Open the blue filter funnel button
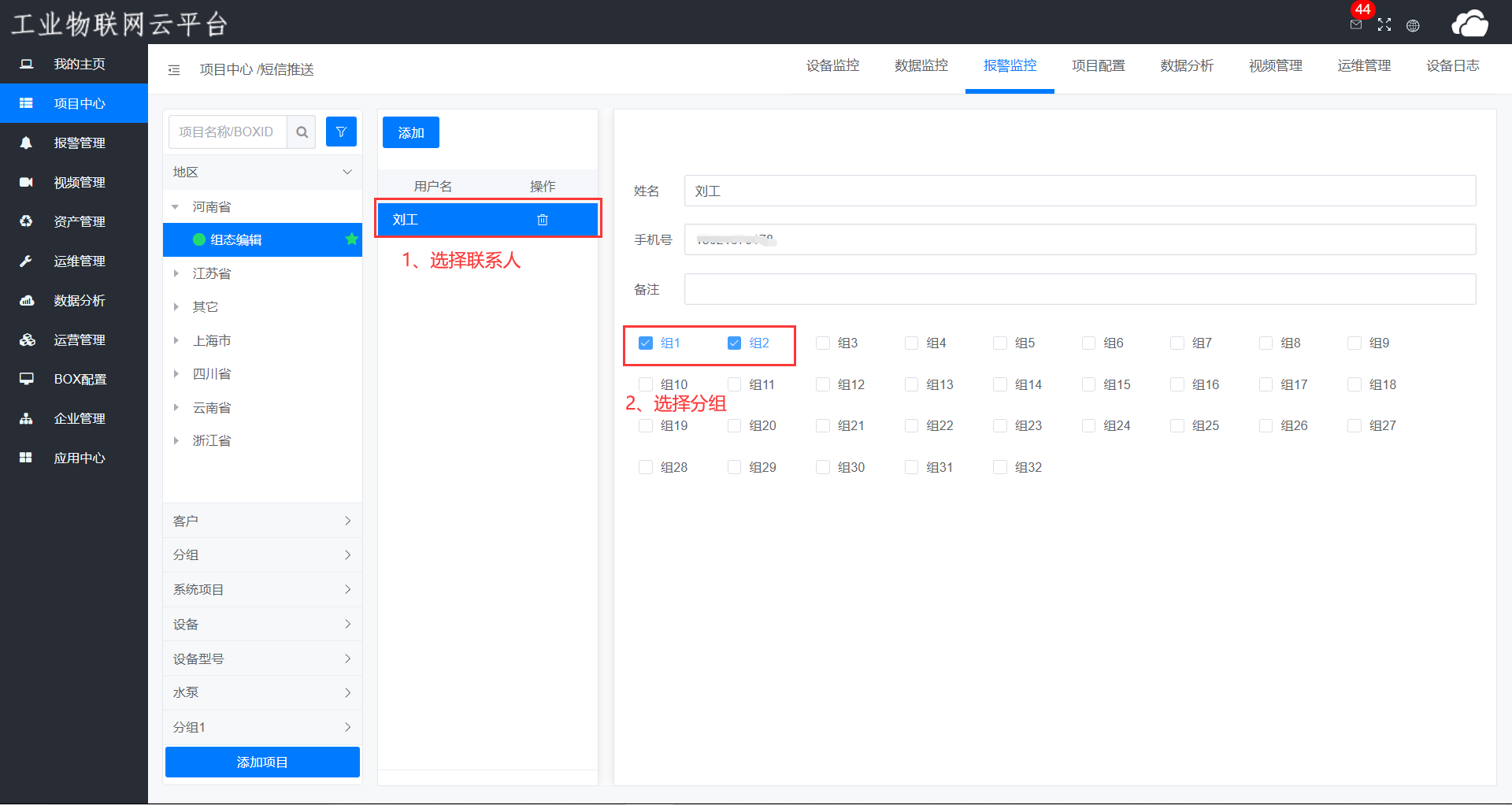The width and height of the screenshot is (1512, 805). pyautogui.click(x=341, y=132)
